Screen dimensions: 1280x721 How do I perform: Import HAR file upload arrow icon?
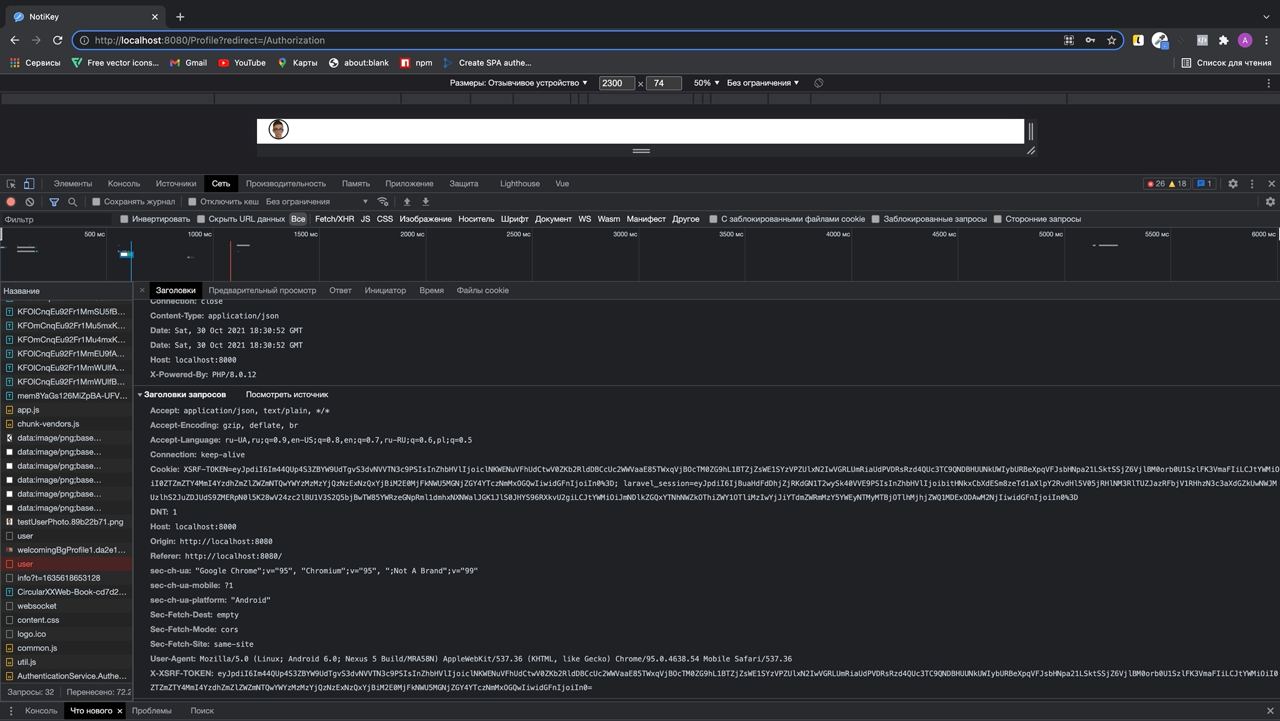click(x=407, y=202)
